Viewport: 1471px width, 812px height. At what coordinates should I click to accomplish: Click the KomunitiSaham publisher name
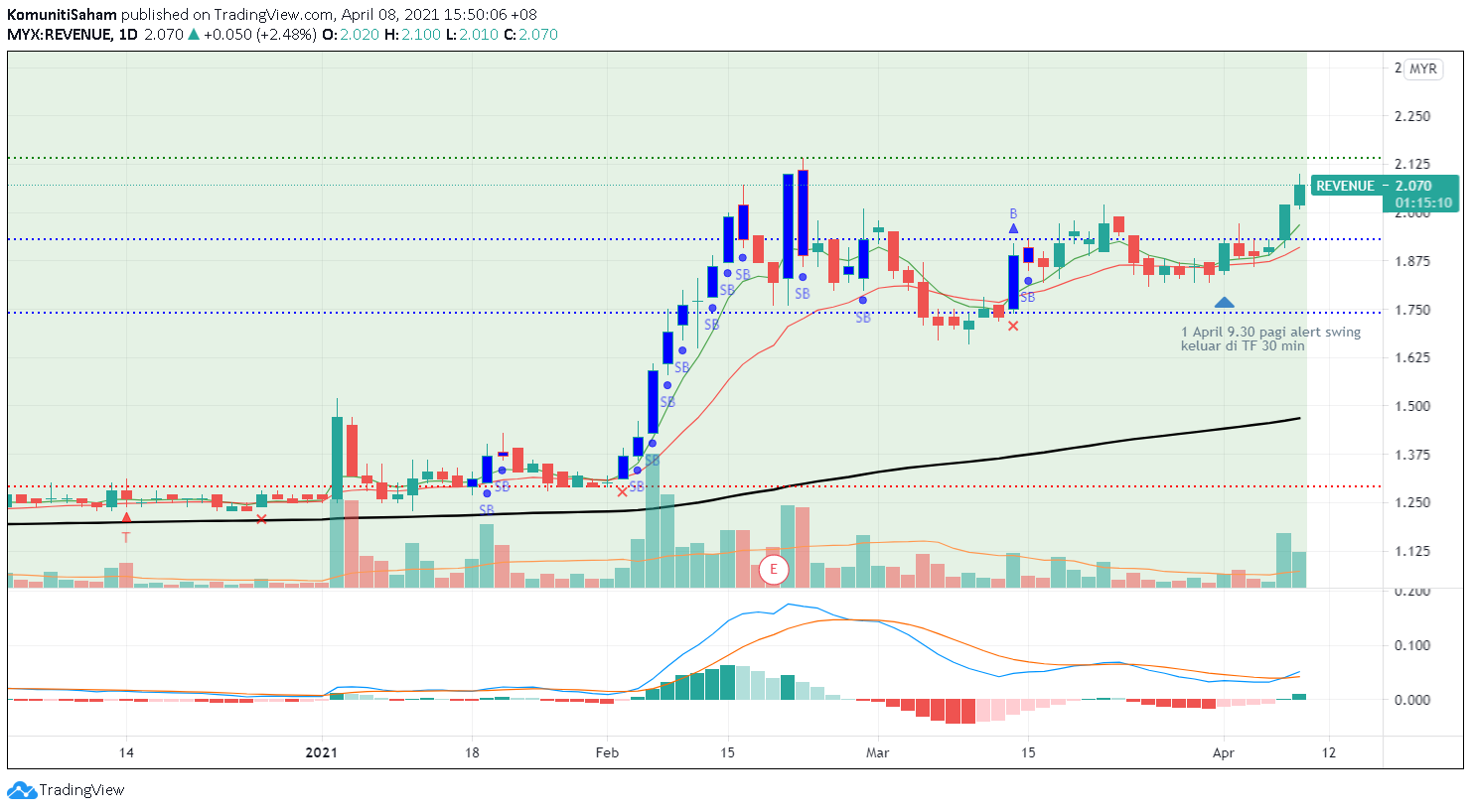(x=62, y=15)
